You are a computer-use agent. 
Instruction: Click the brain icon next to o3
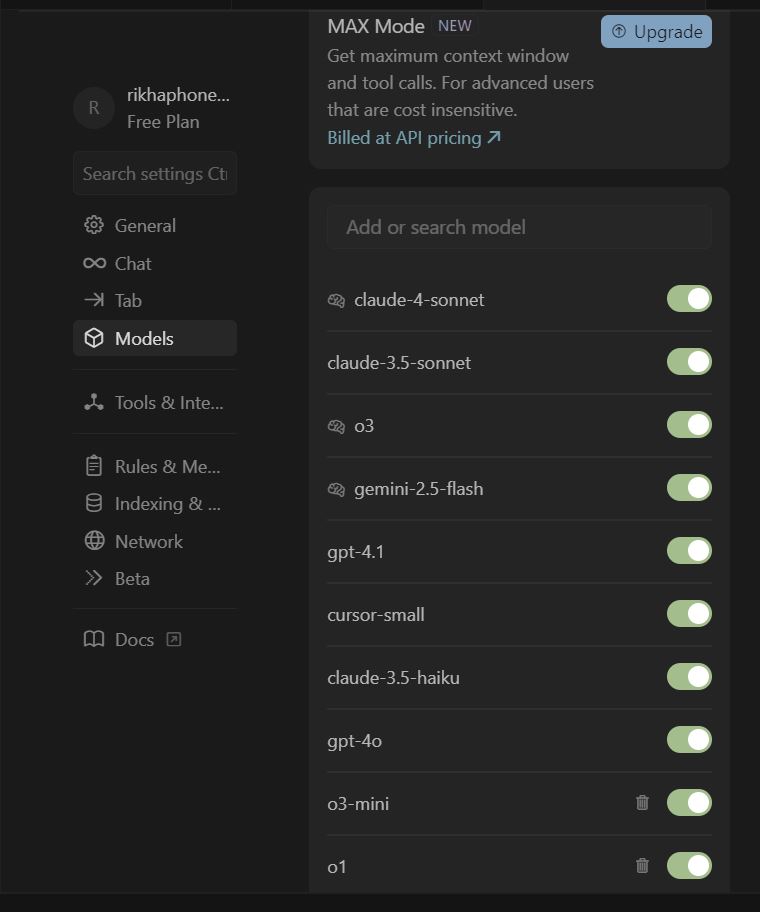(x=336, y=426)
